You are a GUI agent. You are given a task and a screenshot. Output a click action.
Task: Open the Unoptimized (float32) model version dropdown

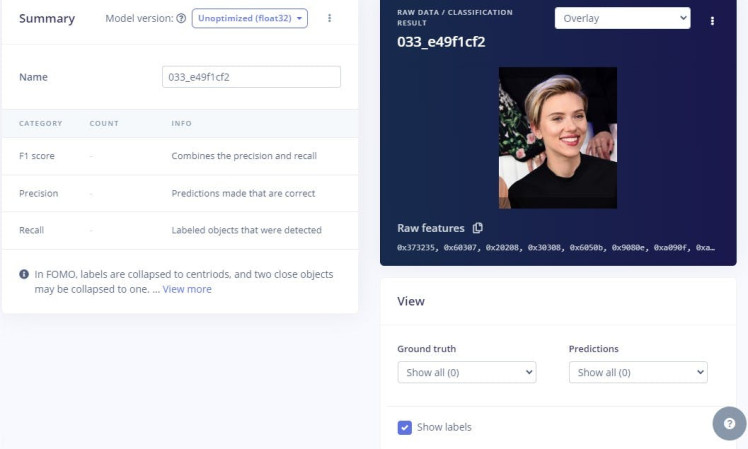pos(249,19)
